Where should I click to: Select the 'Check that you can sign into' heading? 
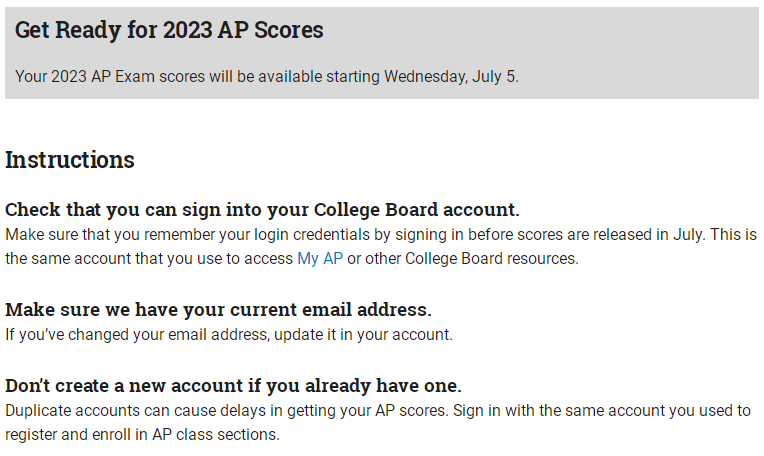262,209
